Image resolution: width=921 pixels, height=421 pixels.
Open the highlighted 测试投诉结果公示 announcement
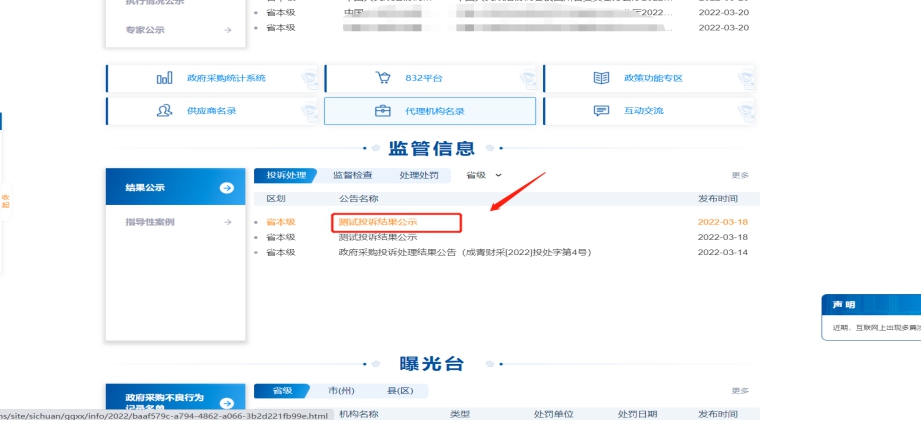(x=378, y=222)
